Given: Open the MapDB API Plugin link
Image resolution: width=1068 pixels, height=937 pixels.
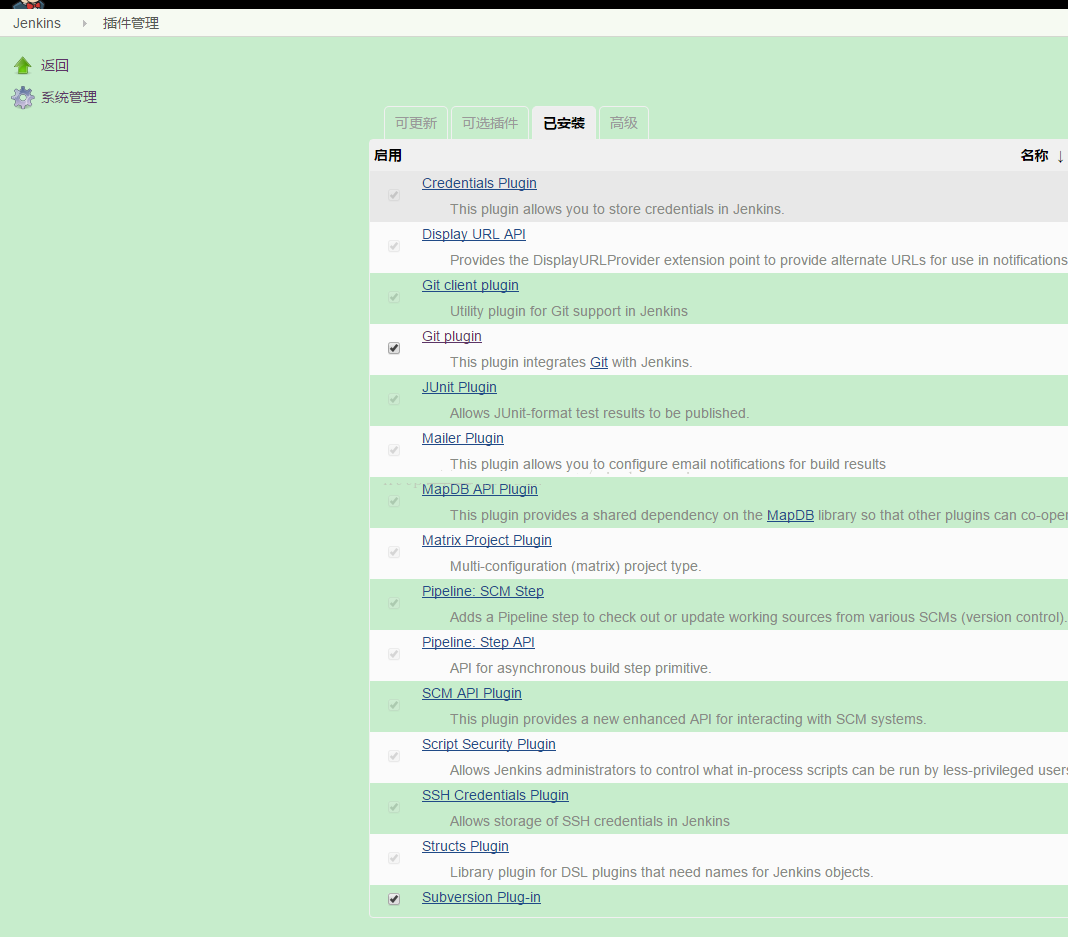Looking at the screenshot, I should pos(480,490).
